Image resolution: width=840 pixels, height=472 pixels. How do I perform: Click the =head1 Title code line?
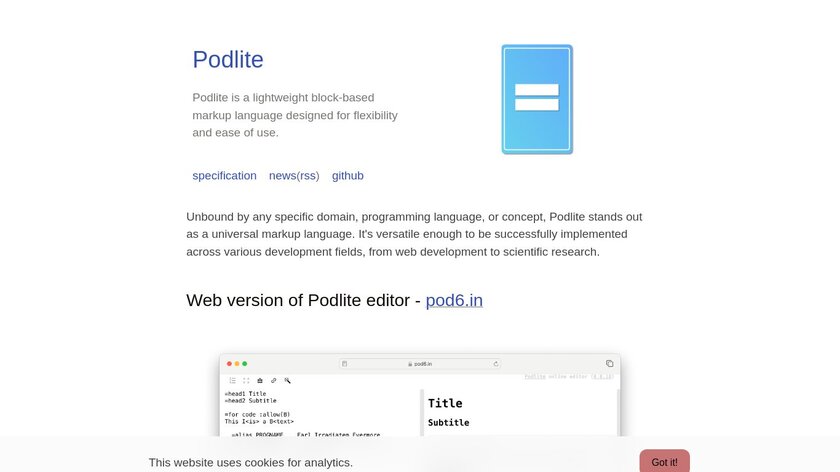pos(245,393)
